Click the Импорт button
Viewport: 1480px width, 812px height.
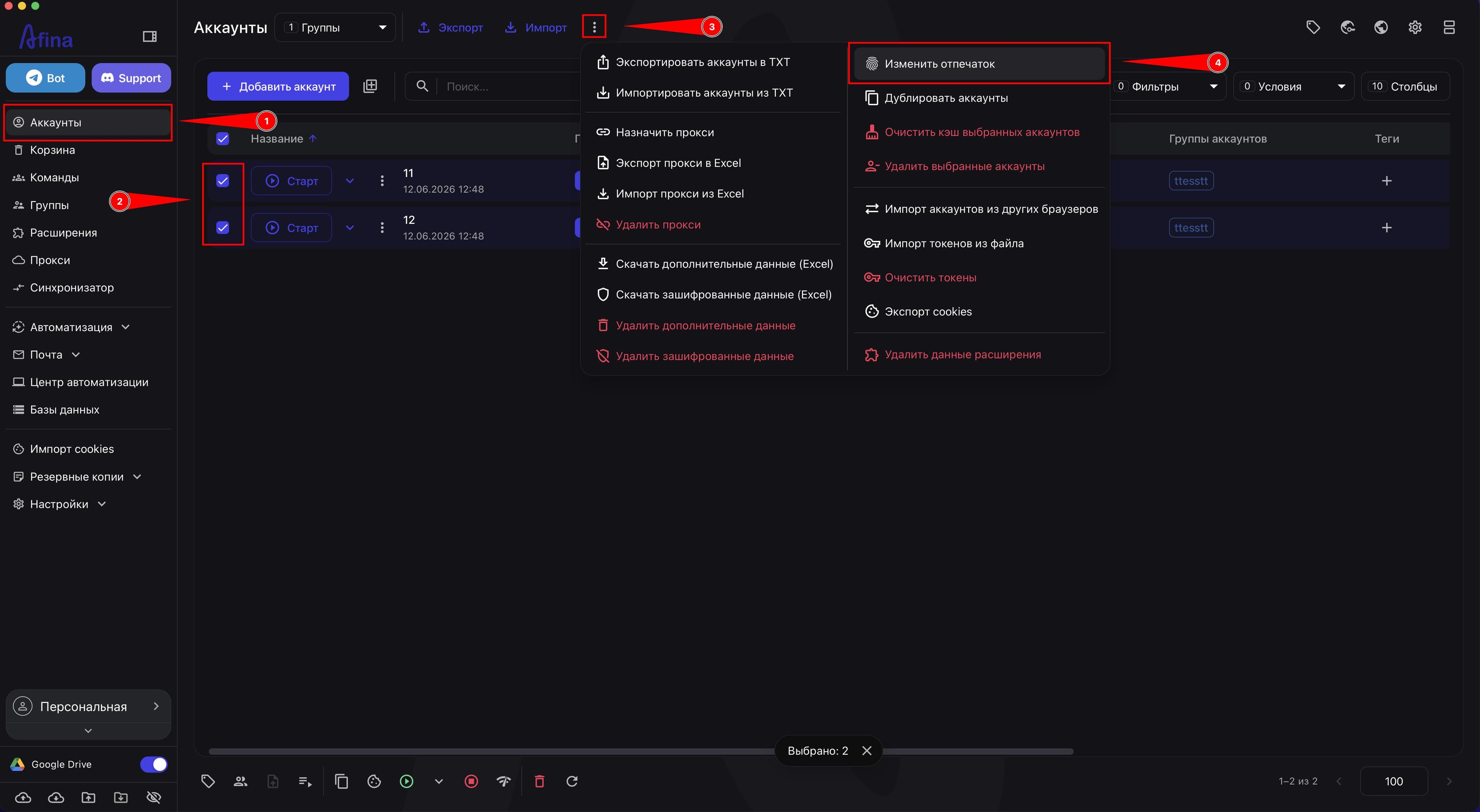(x=535, y=27)
